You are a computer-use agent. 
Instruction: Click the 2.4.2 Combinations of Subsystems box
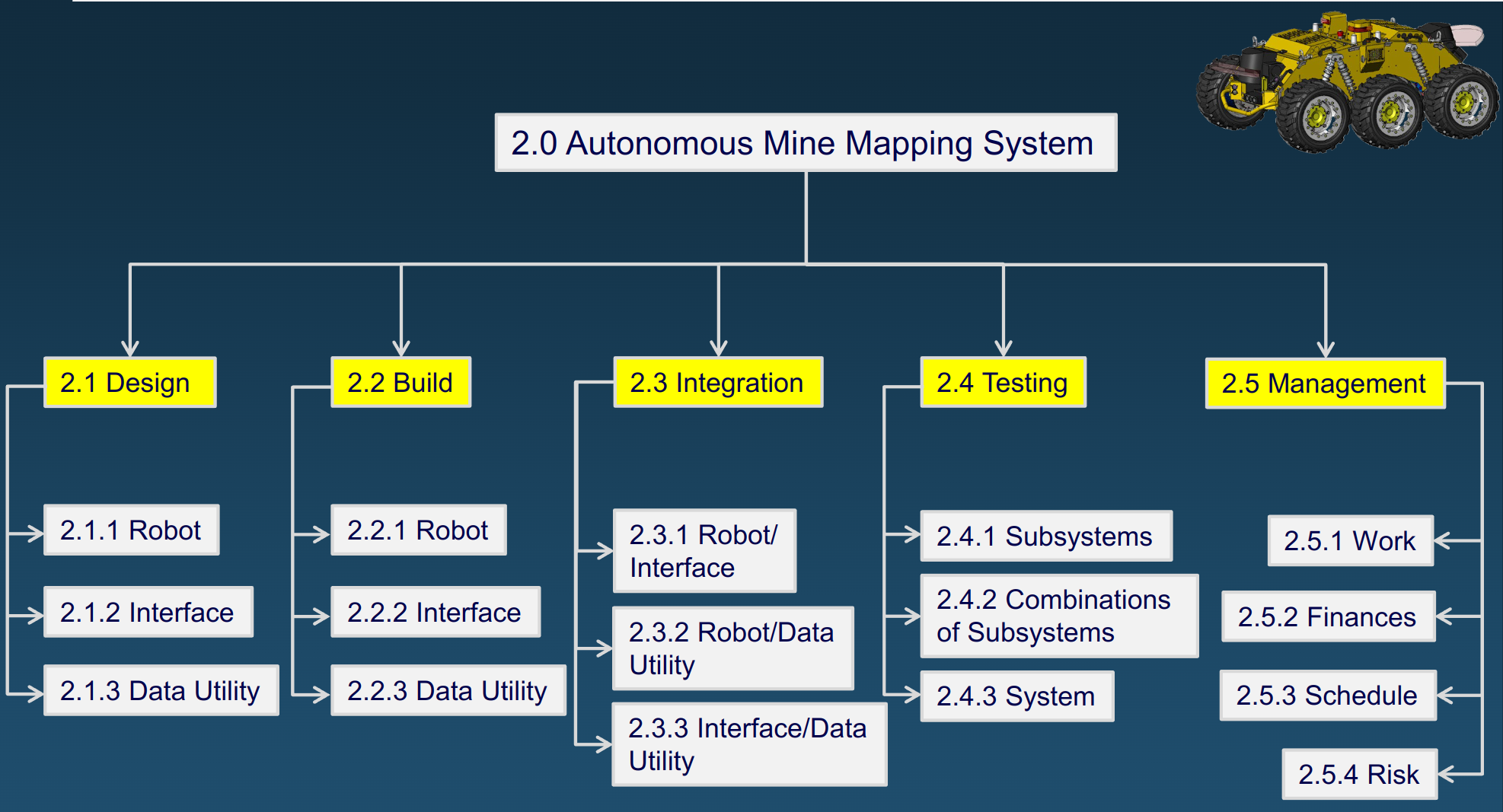tap(1058, 615)
